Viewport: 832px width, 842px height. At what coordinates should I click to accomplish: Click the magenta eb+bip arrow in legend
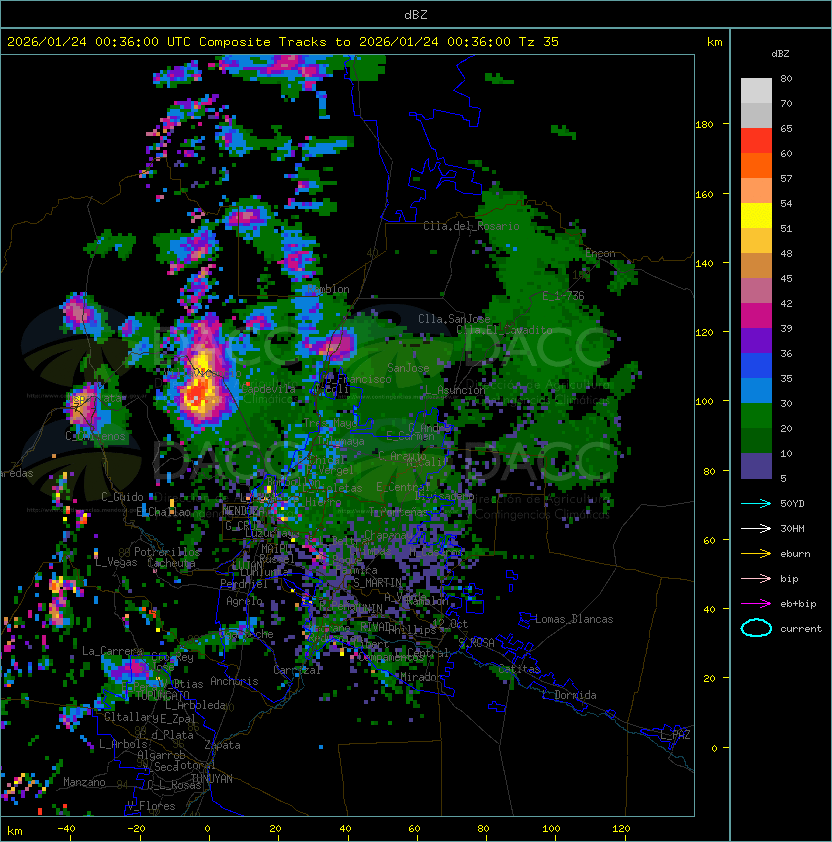(756, 604)
